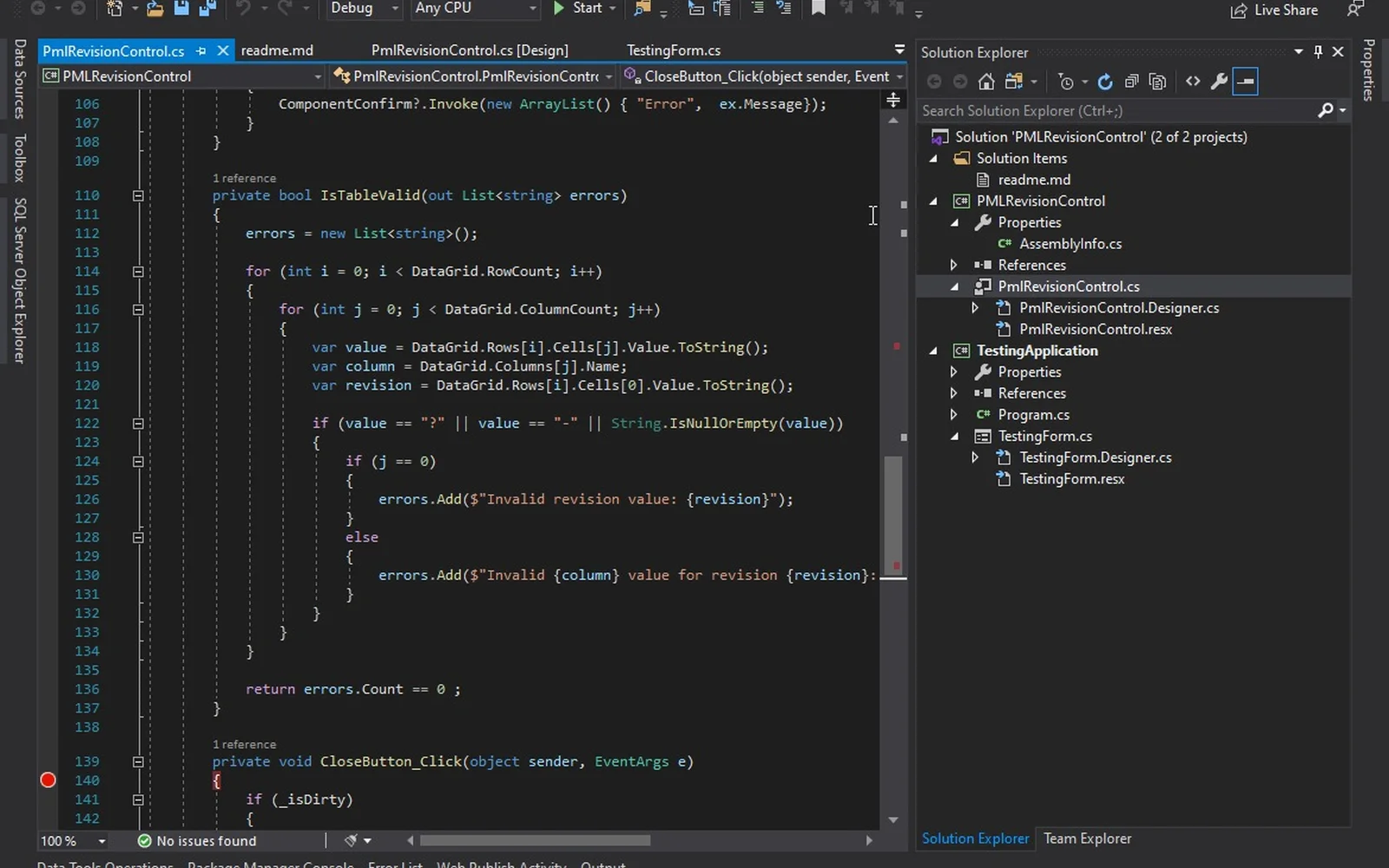Click the bookmark toolbar icon
Viewport: 1389px width, 868px height.
[x=818, y=8]
